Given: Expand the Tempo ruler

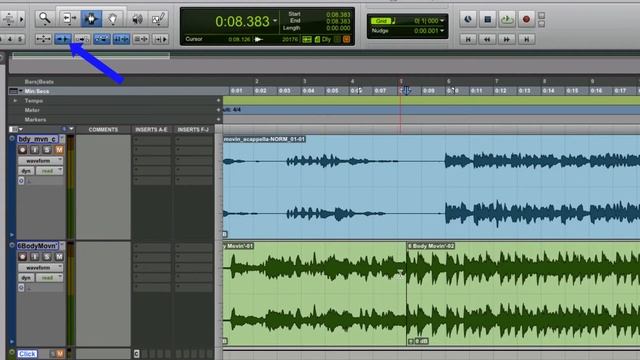Looking at the screenshot, I should coord(16,100).
